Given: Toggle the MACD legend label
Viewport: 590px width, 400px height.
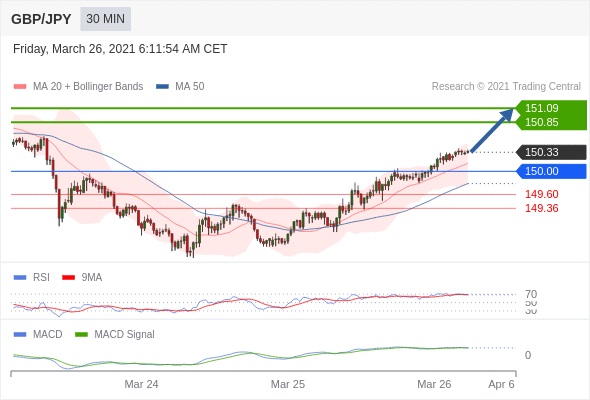Looking at the screenshot, I should [48, 334].
